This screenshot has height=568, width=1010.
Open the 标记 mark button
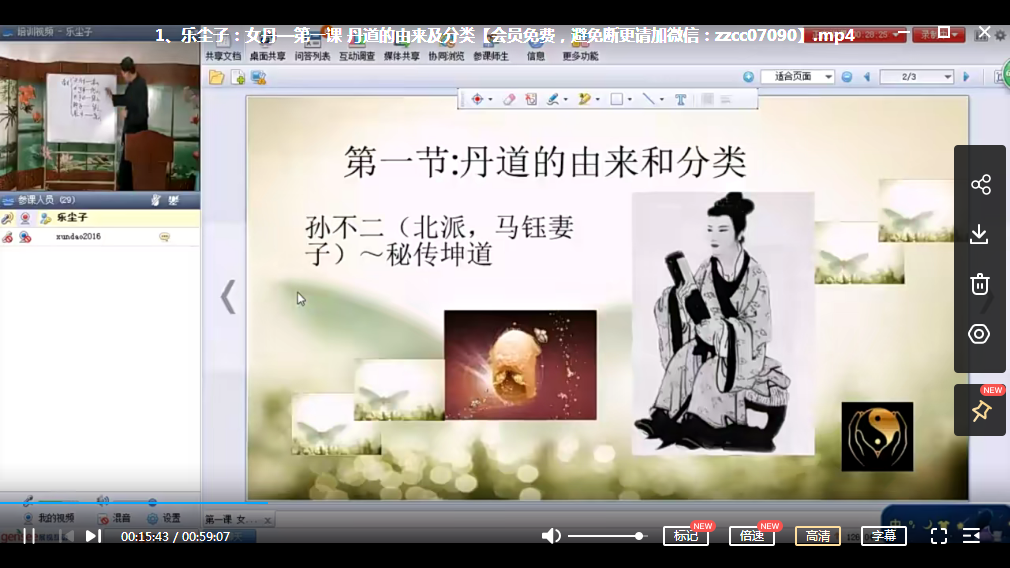(686, 536)
